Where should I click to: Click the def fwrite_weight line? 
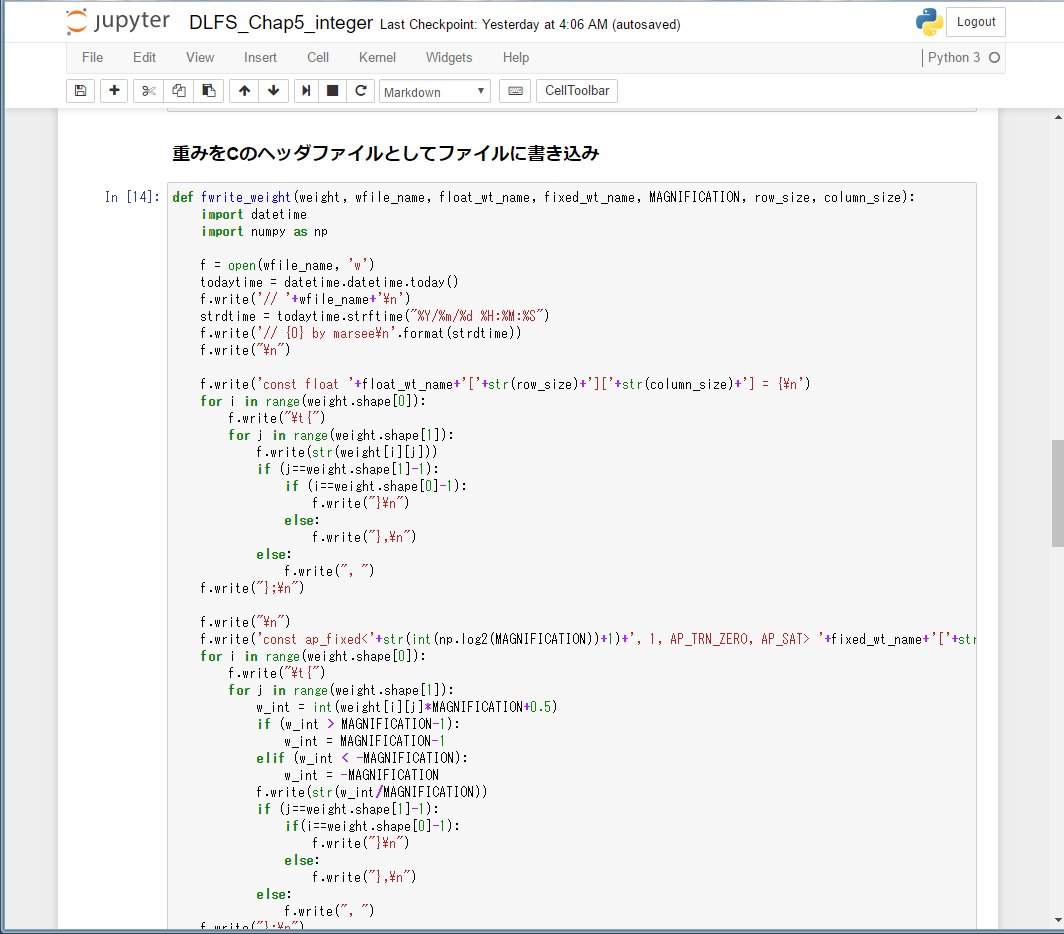[x=544, y=197]
